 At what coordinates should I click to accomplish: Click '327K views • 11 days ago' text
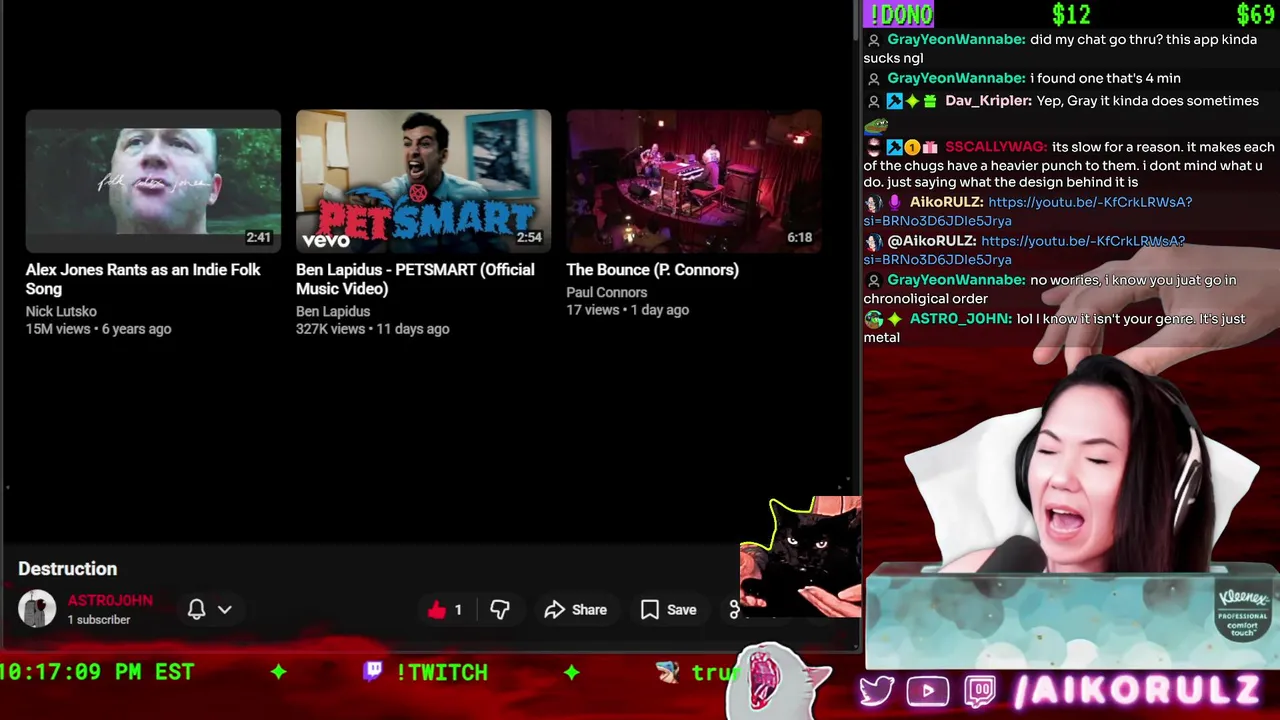tap(372, 329)
